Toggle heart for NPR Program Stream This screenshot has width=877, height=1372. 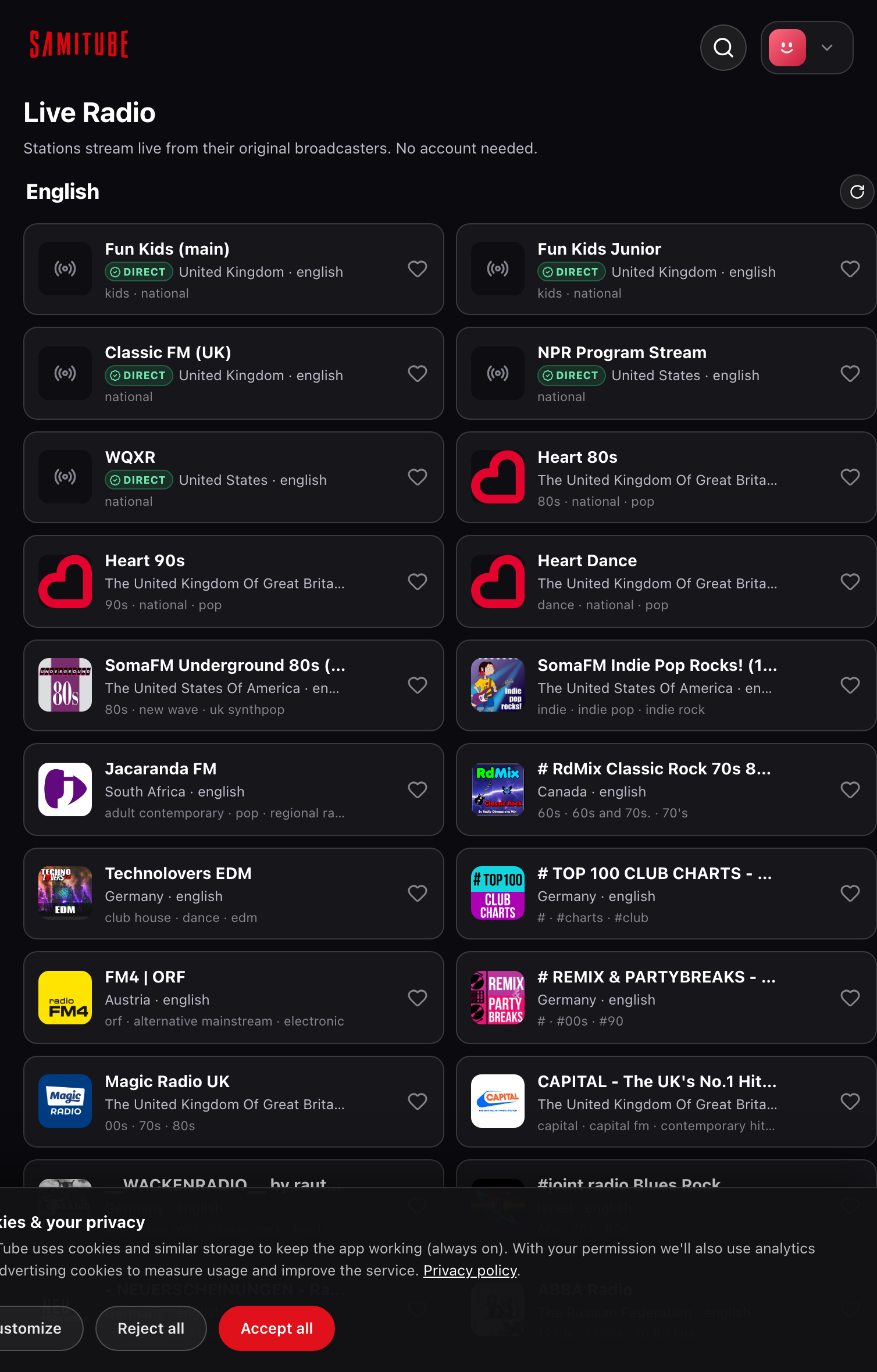850,373
